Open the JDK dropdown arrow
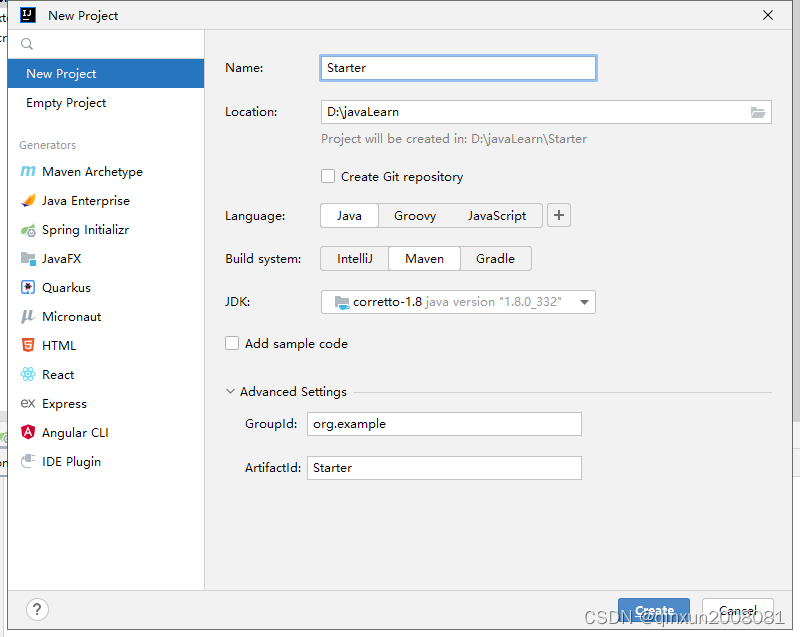Screen dimensions: 800x637 585,302
